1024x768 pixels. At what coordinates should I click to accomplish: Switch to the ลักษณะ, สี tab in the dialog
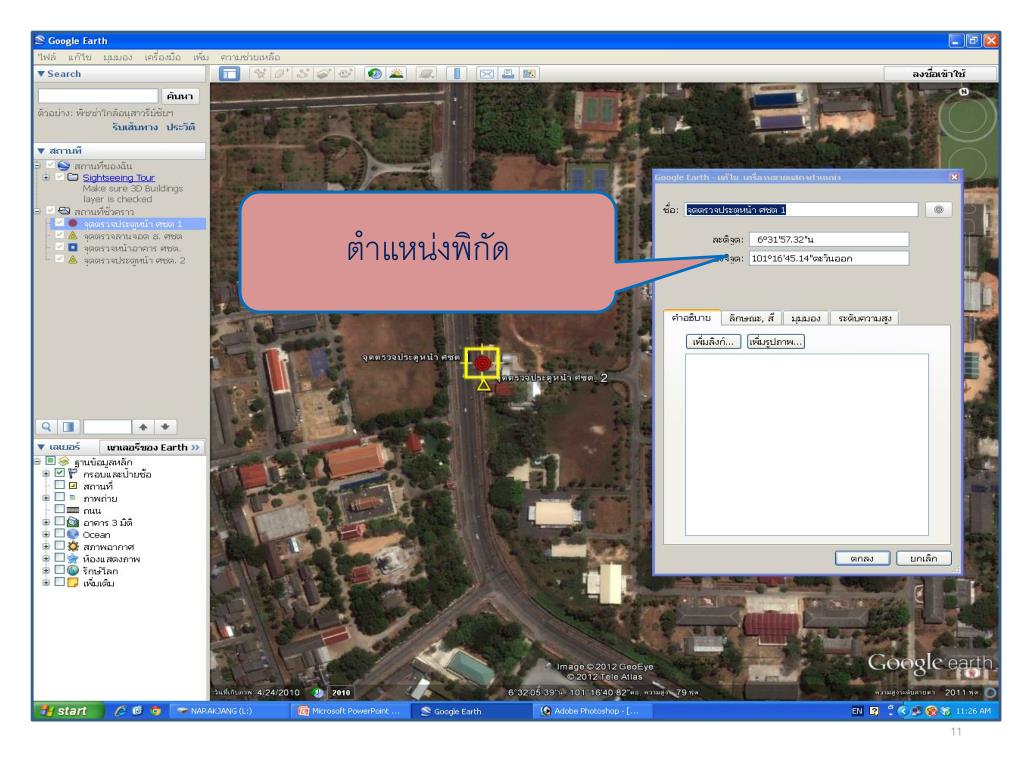751,318
